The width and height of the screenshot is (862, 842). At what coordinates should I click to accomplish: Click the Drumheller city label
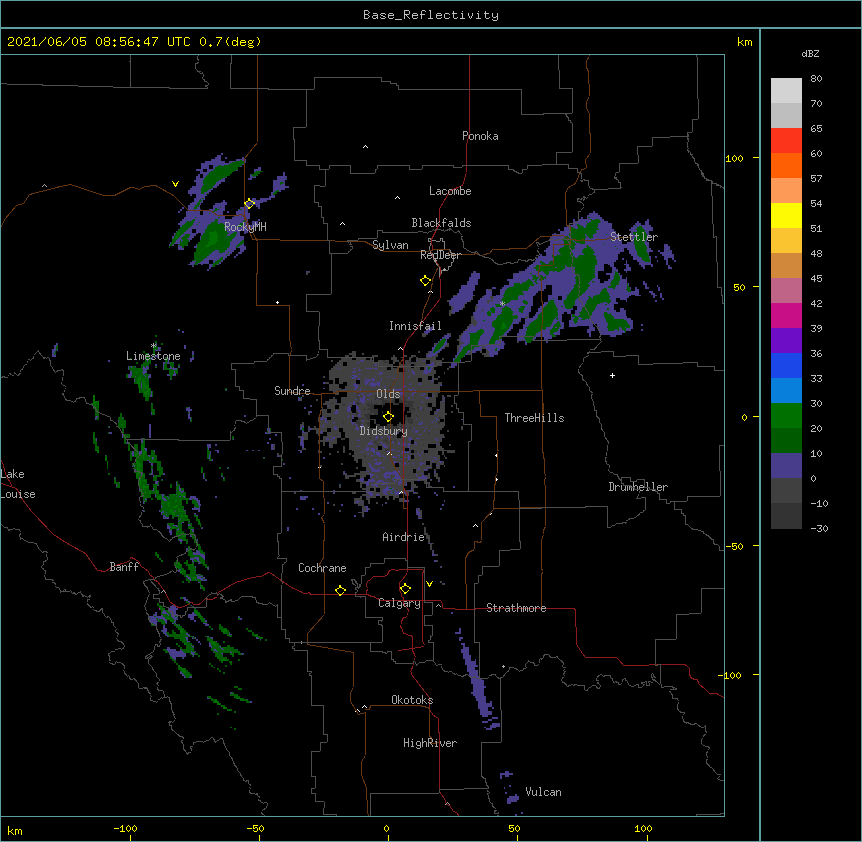(x=638, y=487)
